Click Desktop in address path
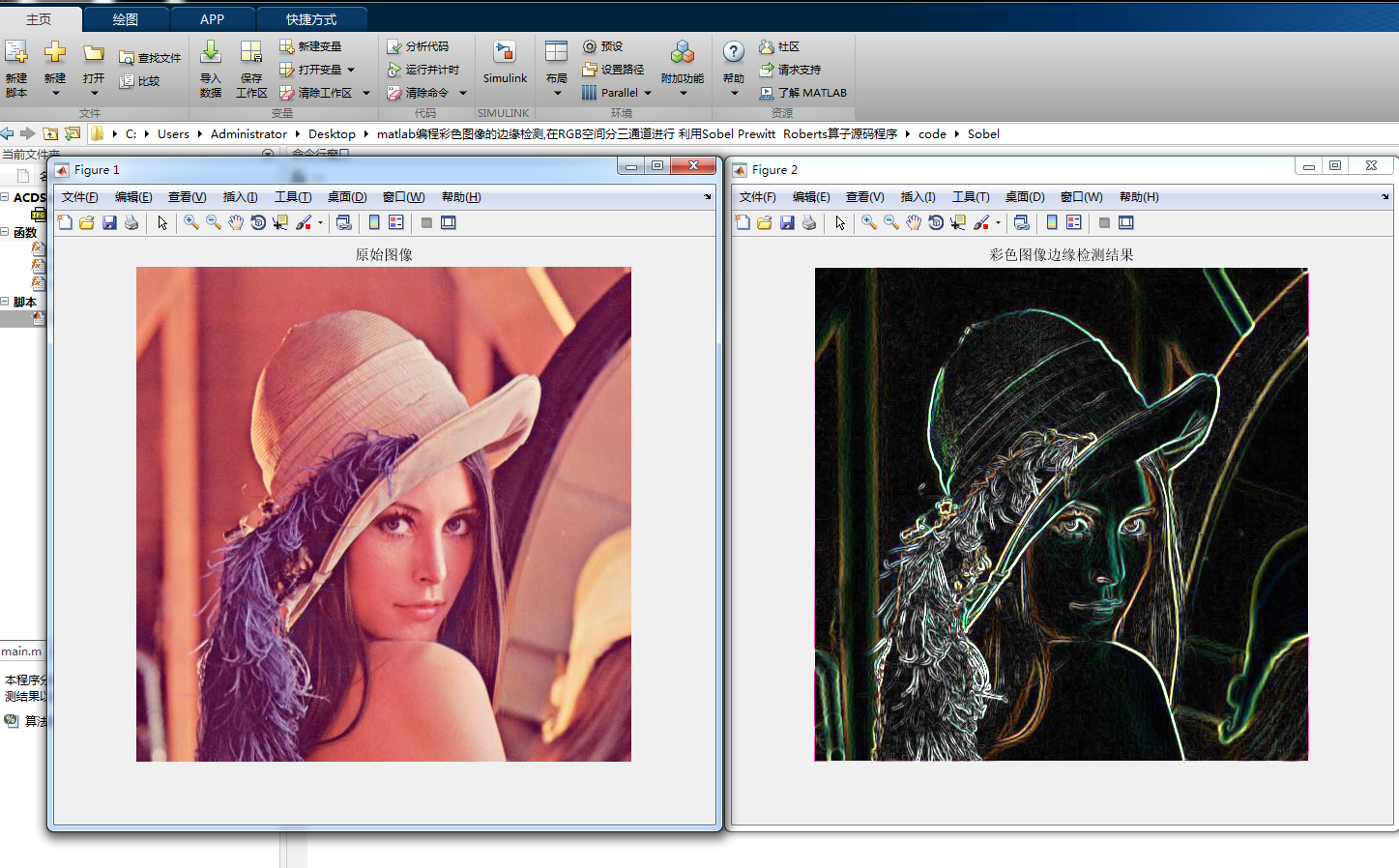 332,134
